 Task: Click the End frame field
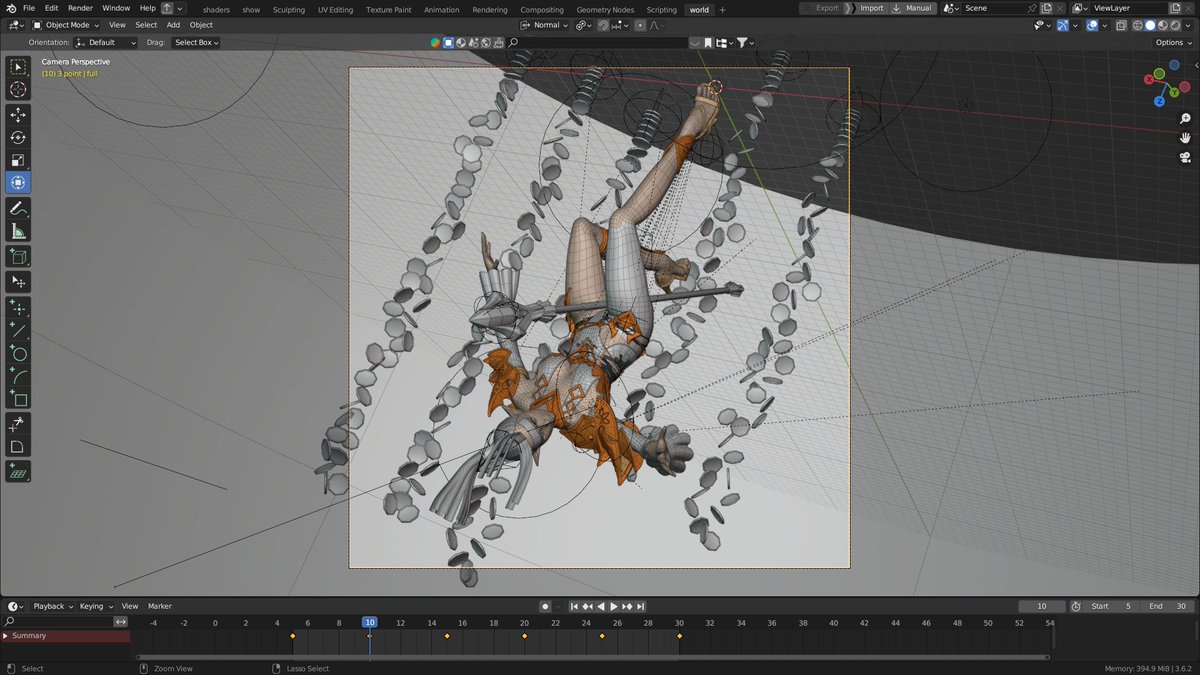coord(1168,606)
